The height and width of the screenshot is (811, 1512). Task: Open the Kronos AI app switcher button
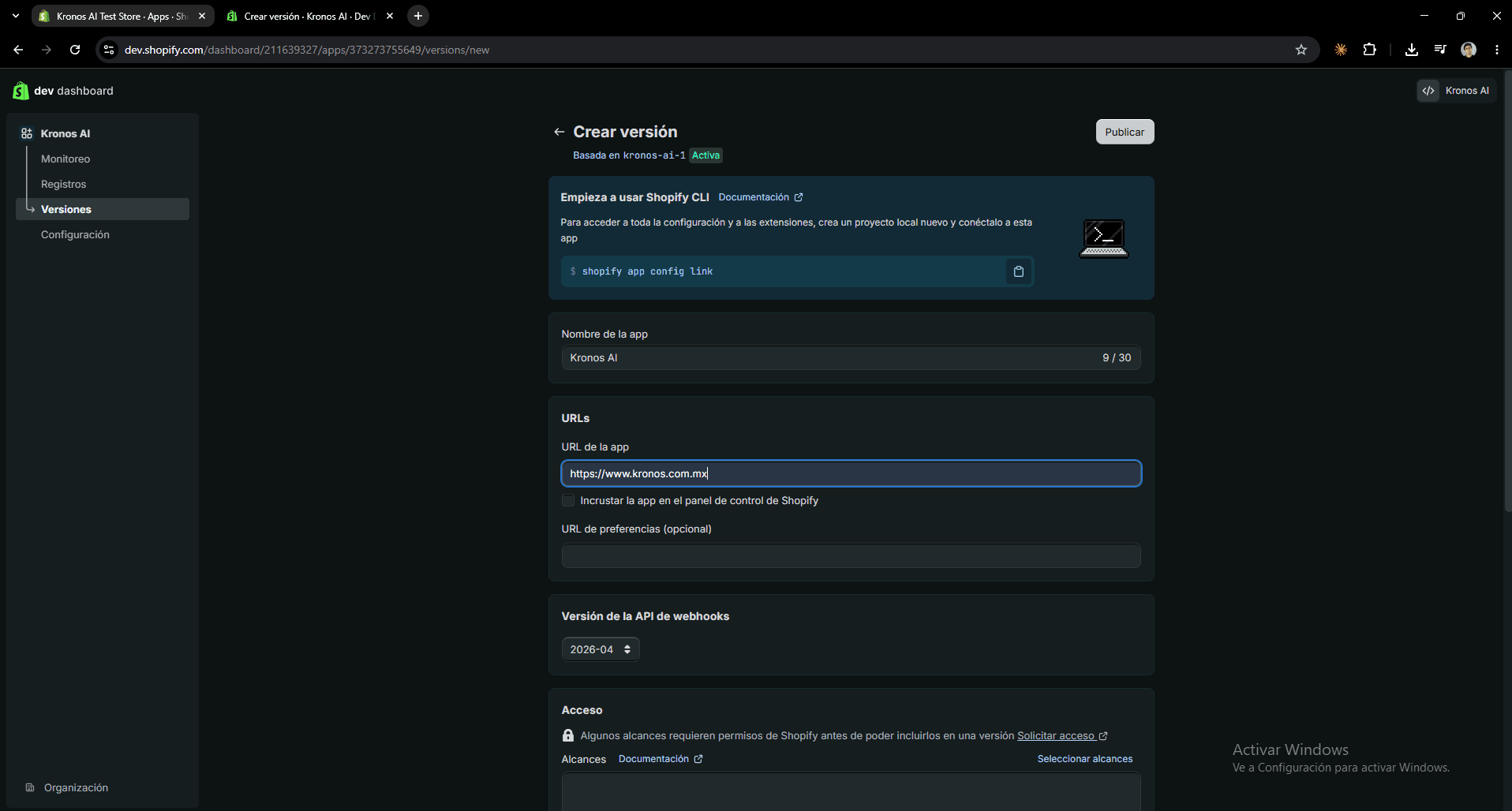1456,91
